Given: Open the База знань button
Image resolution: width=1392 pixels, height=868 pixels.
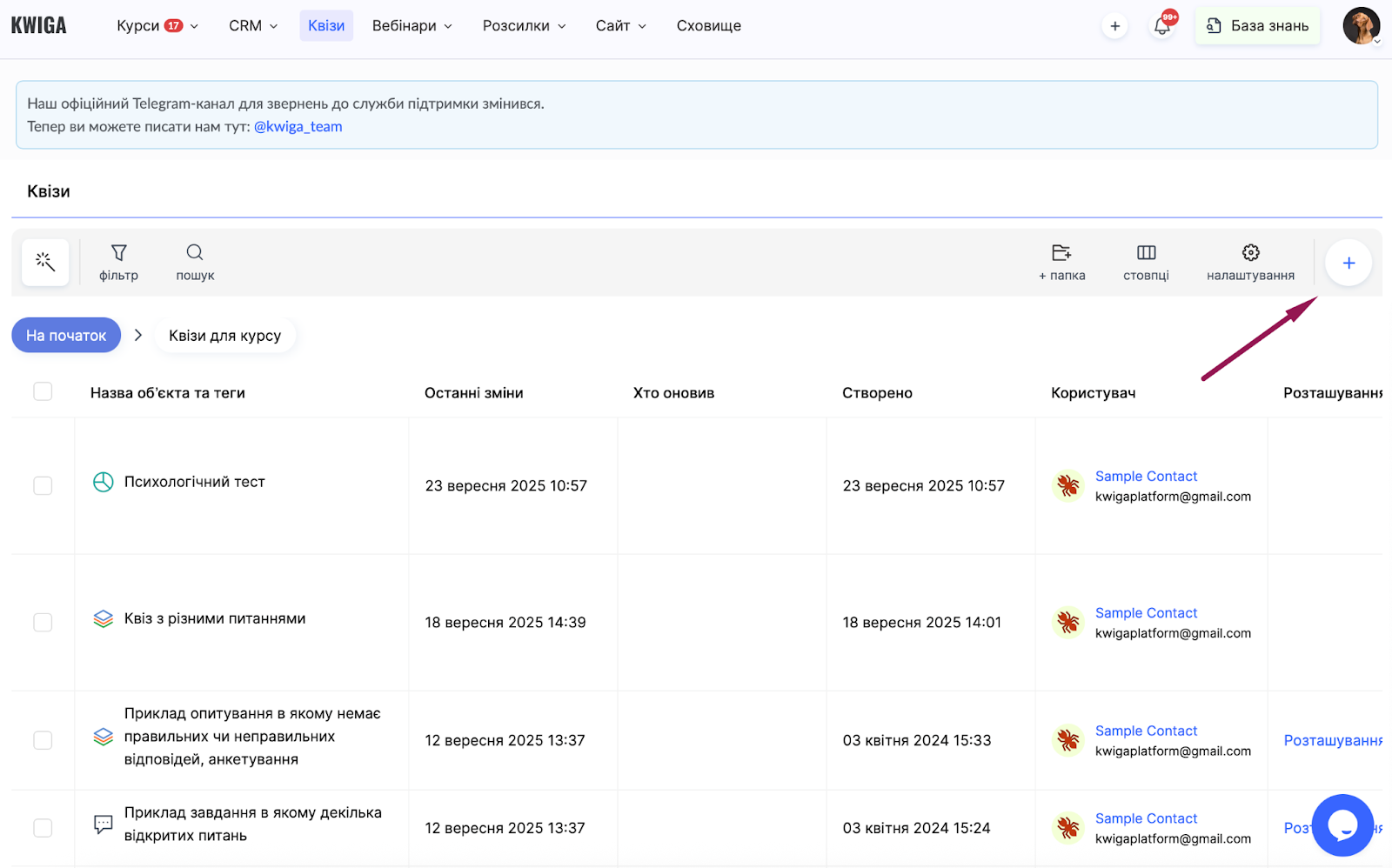Looking at the screenshot, I should pyautogui.click(x=1258, y=26).
